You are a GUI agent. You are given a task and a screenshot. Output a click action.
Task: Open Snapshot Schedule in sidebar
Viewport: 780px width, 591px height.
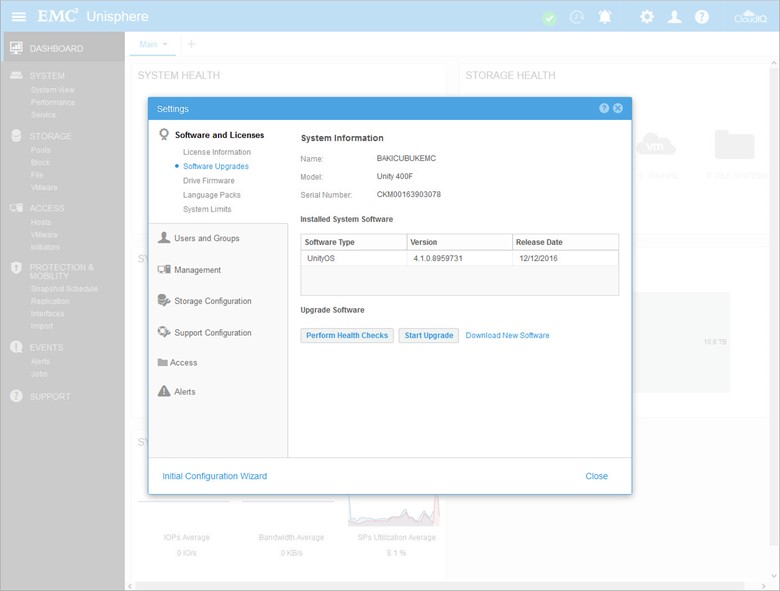[64, 289]
